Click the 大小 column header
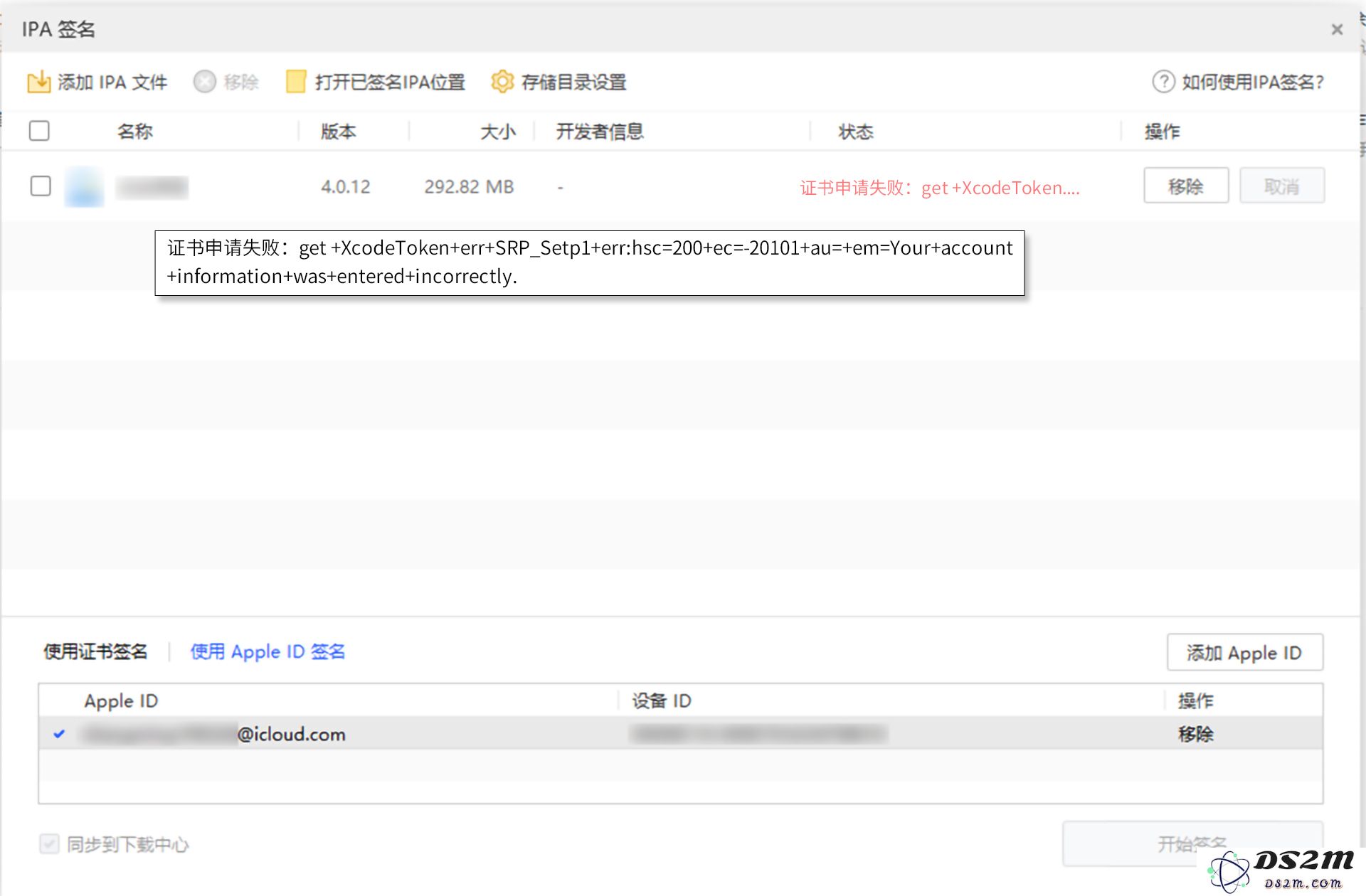 [x=497, y=132]
